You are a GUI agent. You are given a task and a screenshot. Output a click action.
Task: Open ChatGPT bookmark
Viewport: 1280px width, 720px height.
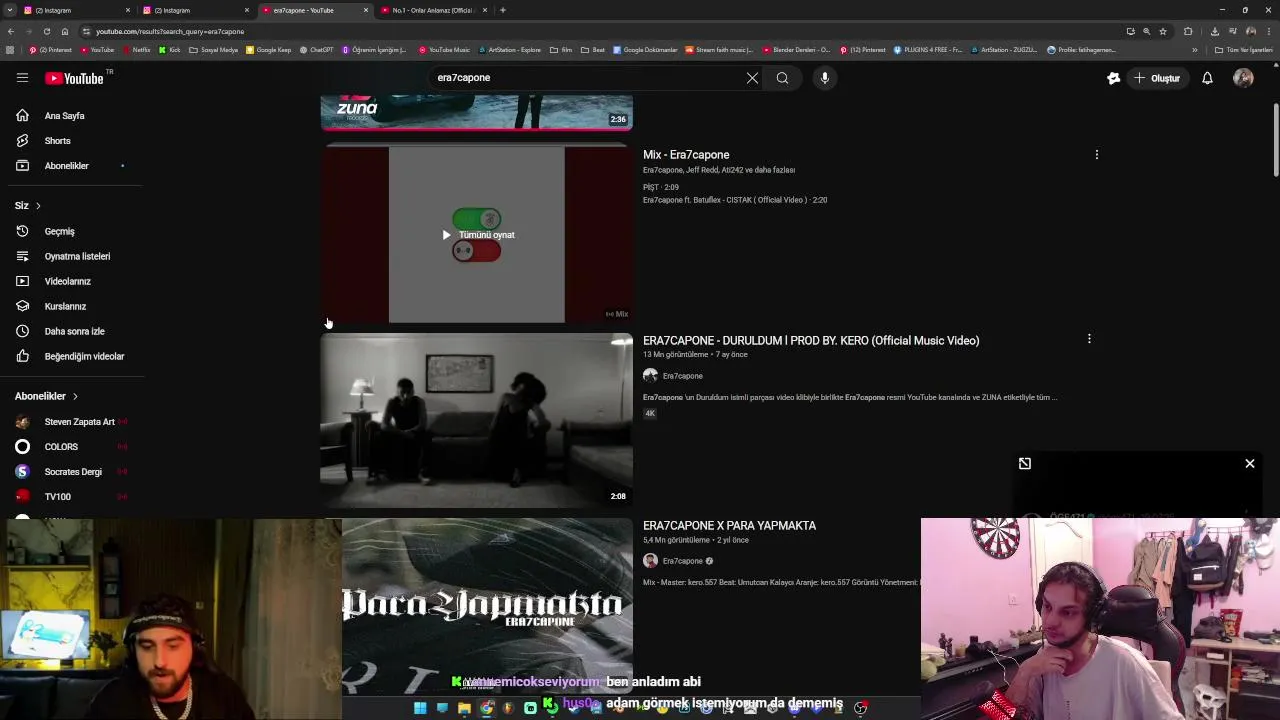point(317,50)
